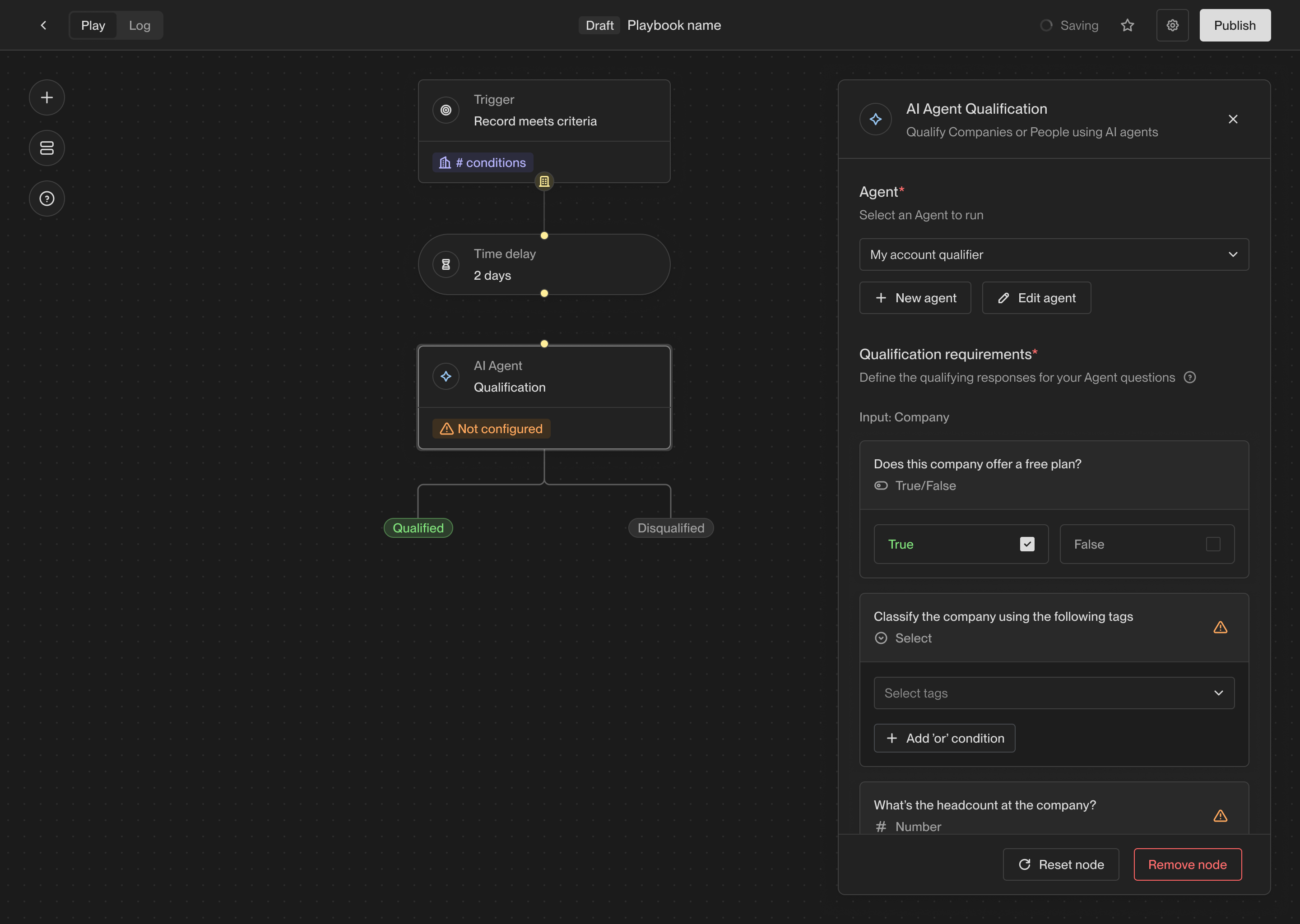The image size is (1300, 924).
Task: Open the My account qualifier dropdown
Action: (1054, 254)
